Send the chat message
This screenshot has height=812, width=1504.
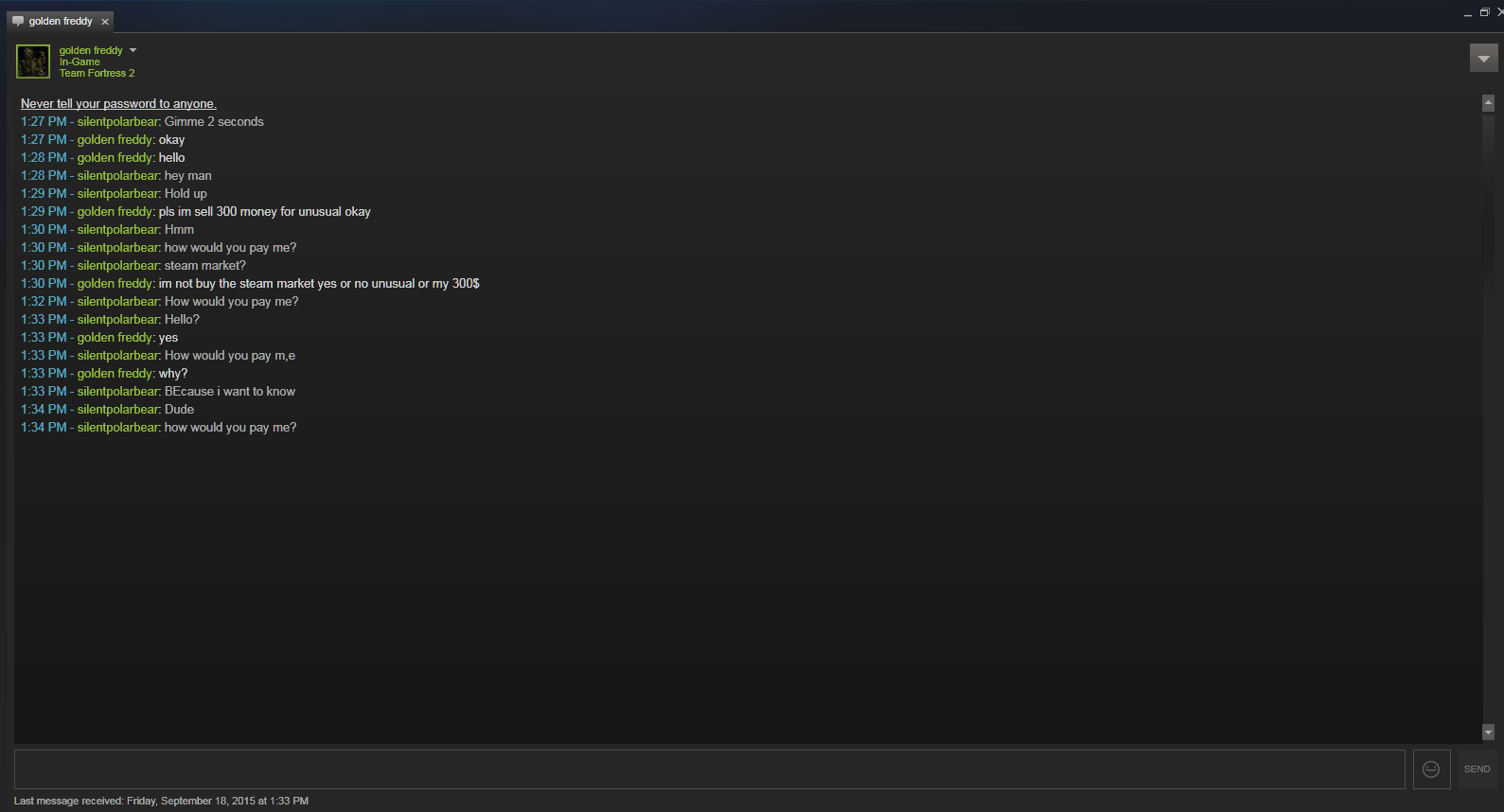pyautogui.click(x=1477, y=769)
